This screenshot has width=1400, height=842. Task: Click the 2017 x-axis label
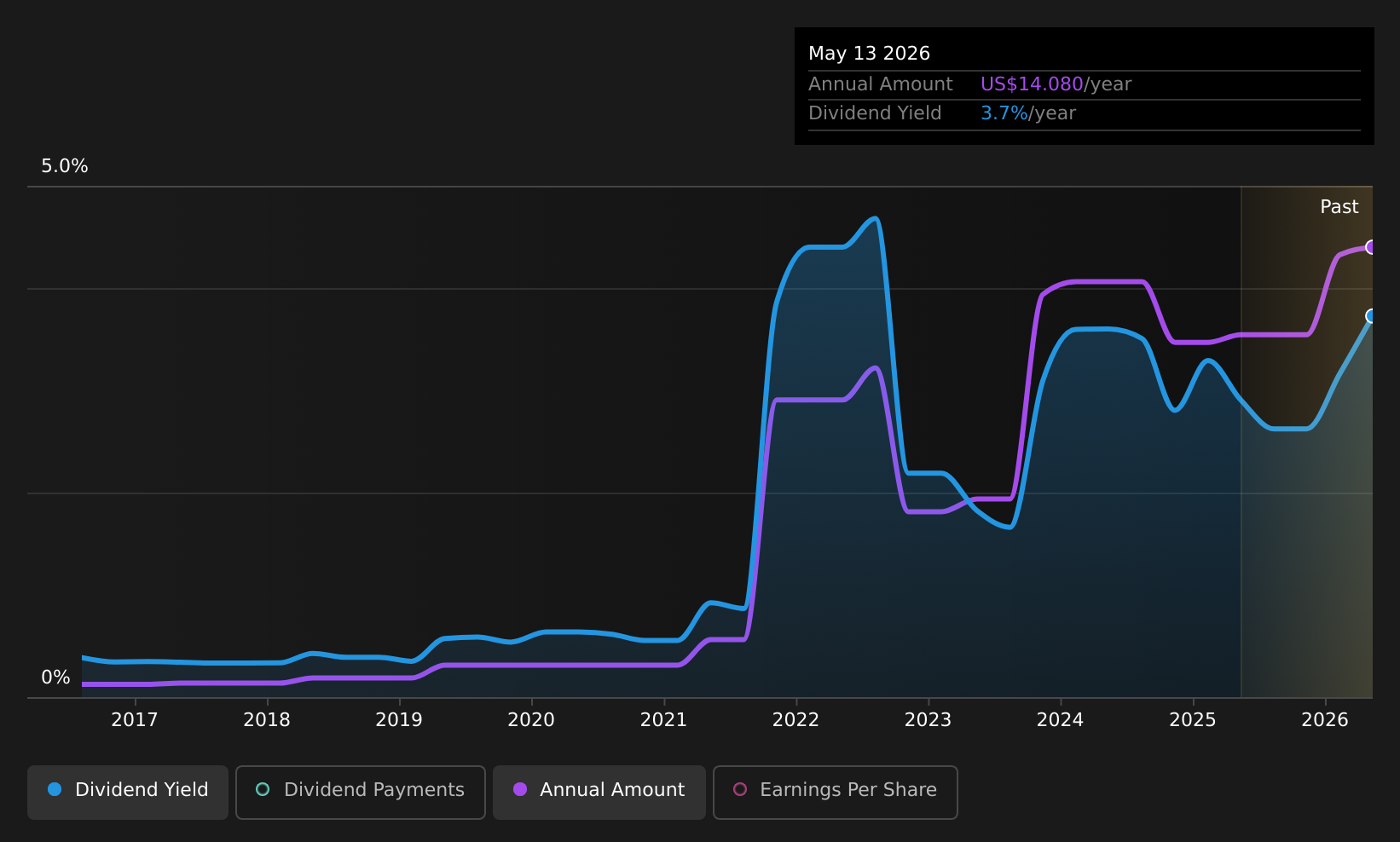135,720
